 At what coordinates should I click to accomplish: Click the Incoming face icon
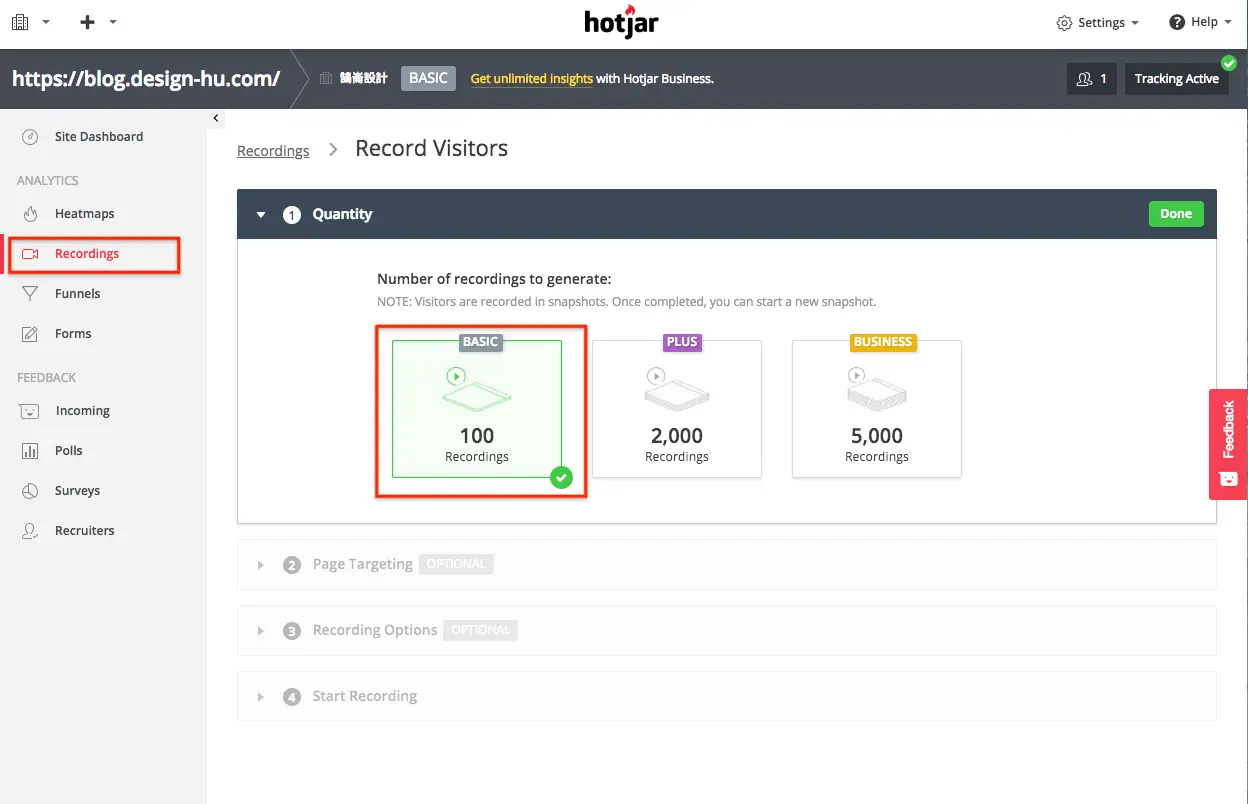coord(30,411)
